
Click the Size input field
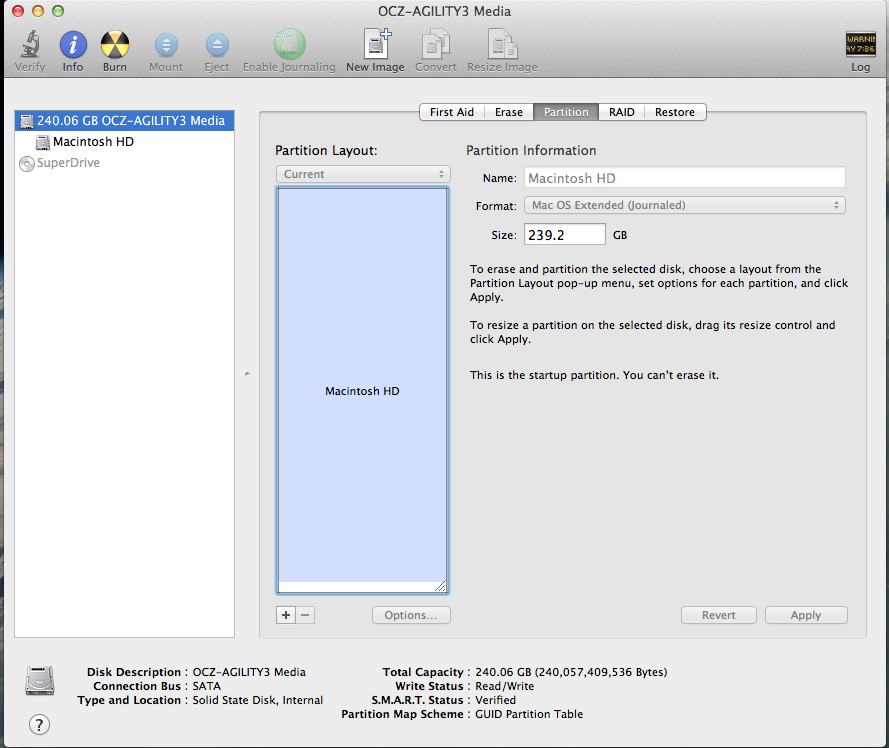pyautogui.click(x=565, y=235)
